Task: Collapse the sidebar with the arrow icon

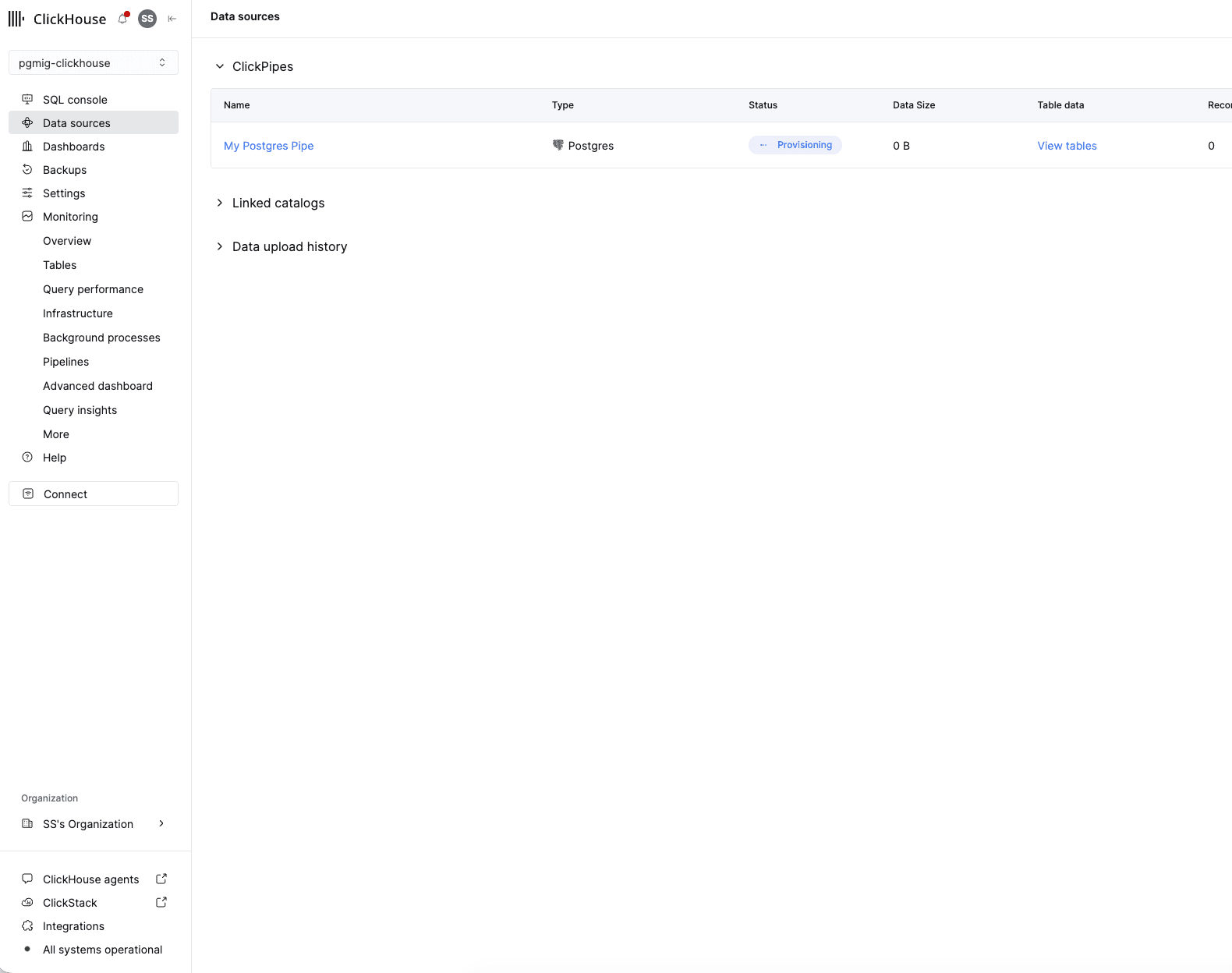Action: [172, 19]
